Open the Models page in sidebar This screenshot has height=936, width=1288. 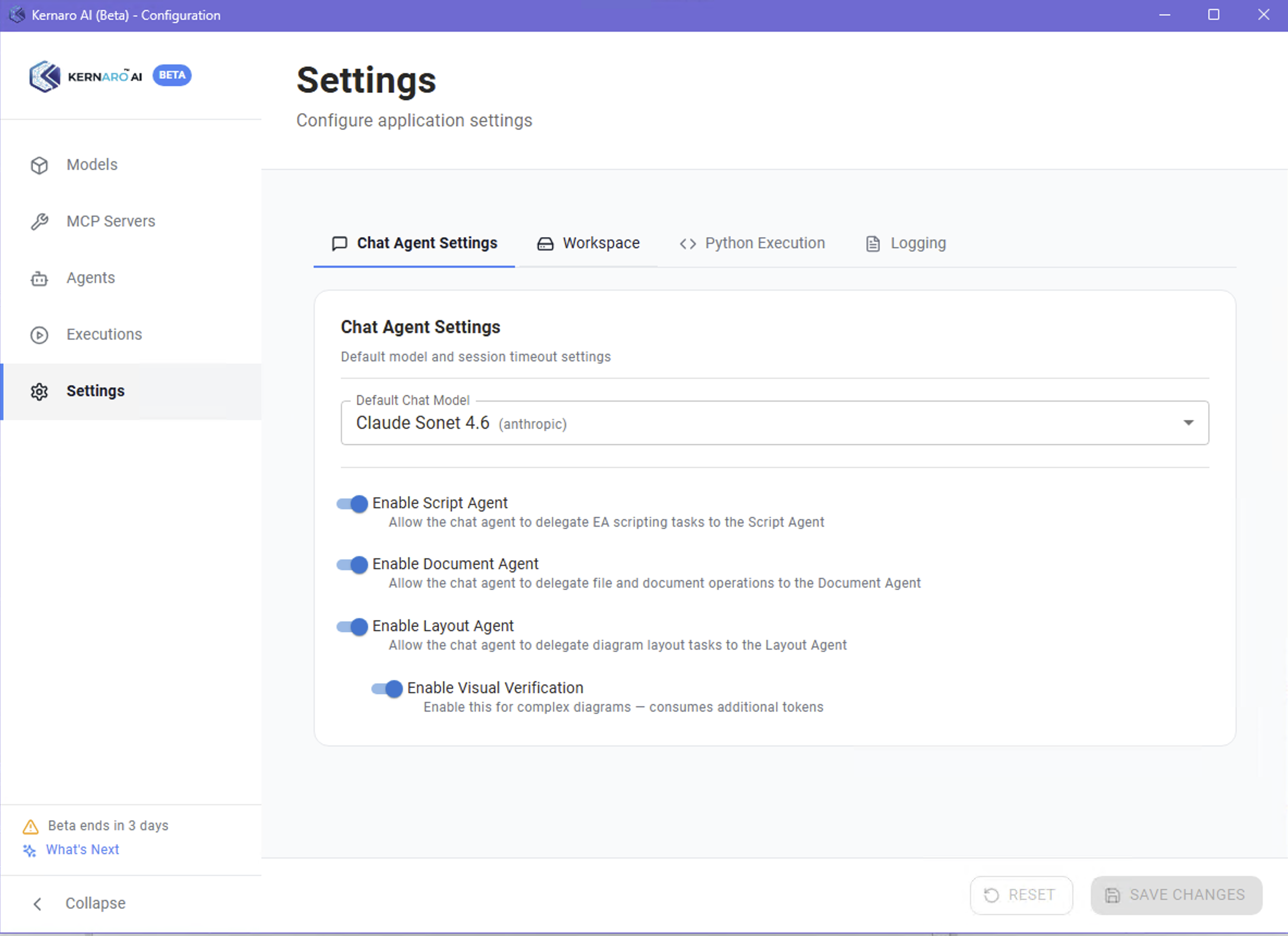131,165
